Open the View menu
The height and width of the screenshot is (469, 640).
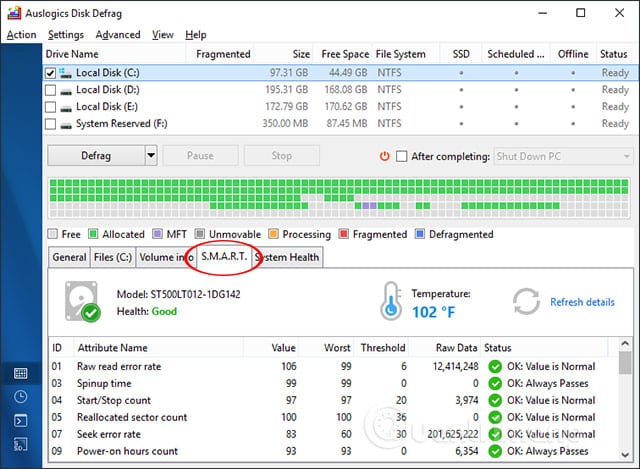coord(163,35)
